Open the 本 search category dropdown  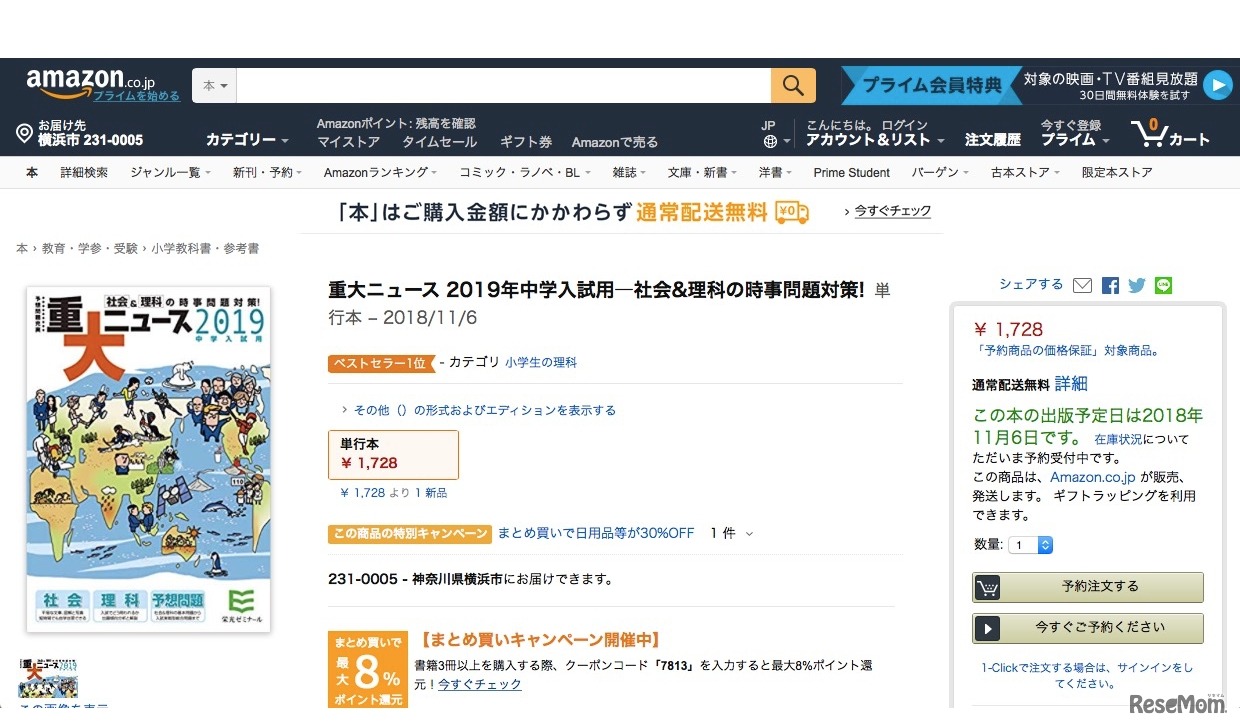(215, 86)
